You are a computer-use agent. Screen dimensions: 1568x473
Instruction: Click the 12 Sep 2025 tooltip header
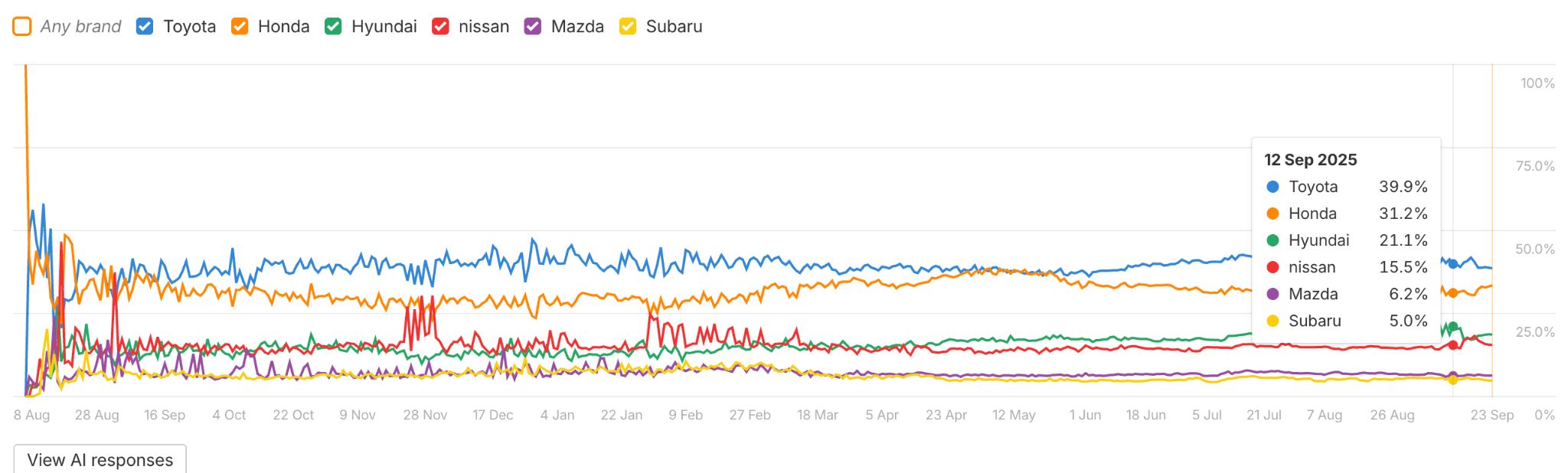click(x=1310, y=160)
